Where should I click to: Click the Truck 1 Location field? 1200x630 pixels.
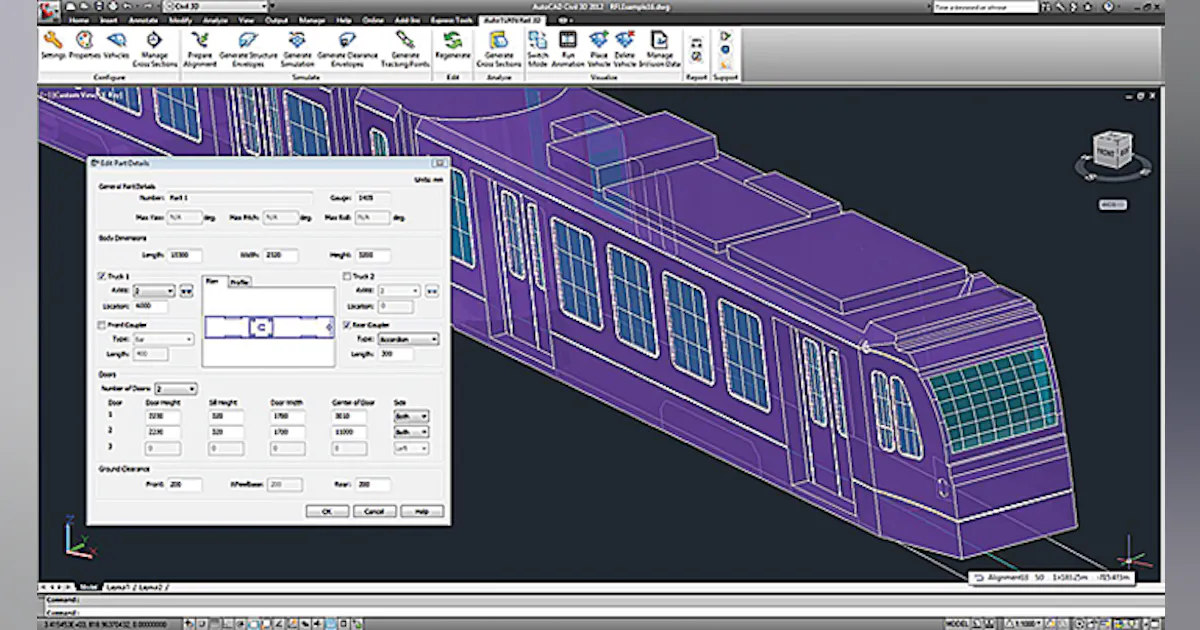(151, 306)
